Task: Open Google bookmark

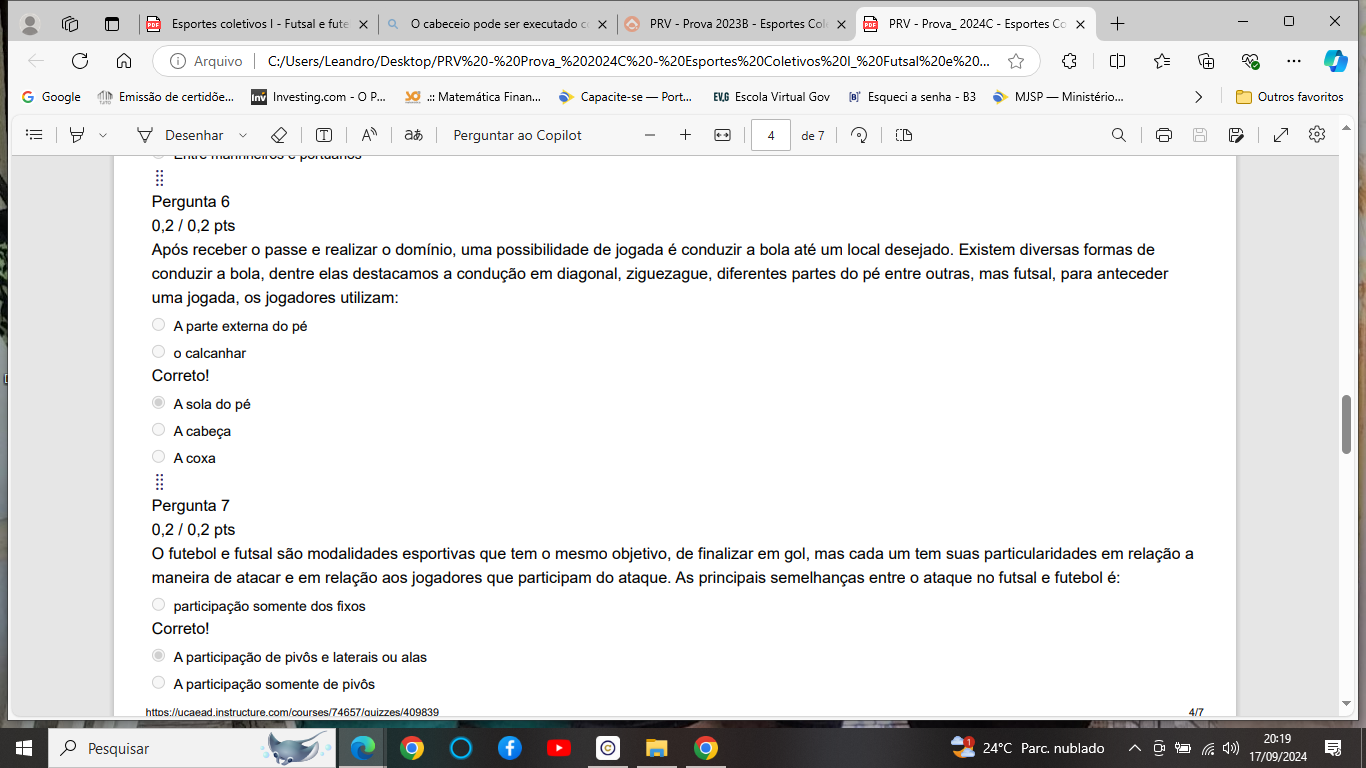Action: tap(51, 97)
